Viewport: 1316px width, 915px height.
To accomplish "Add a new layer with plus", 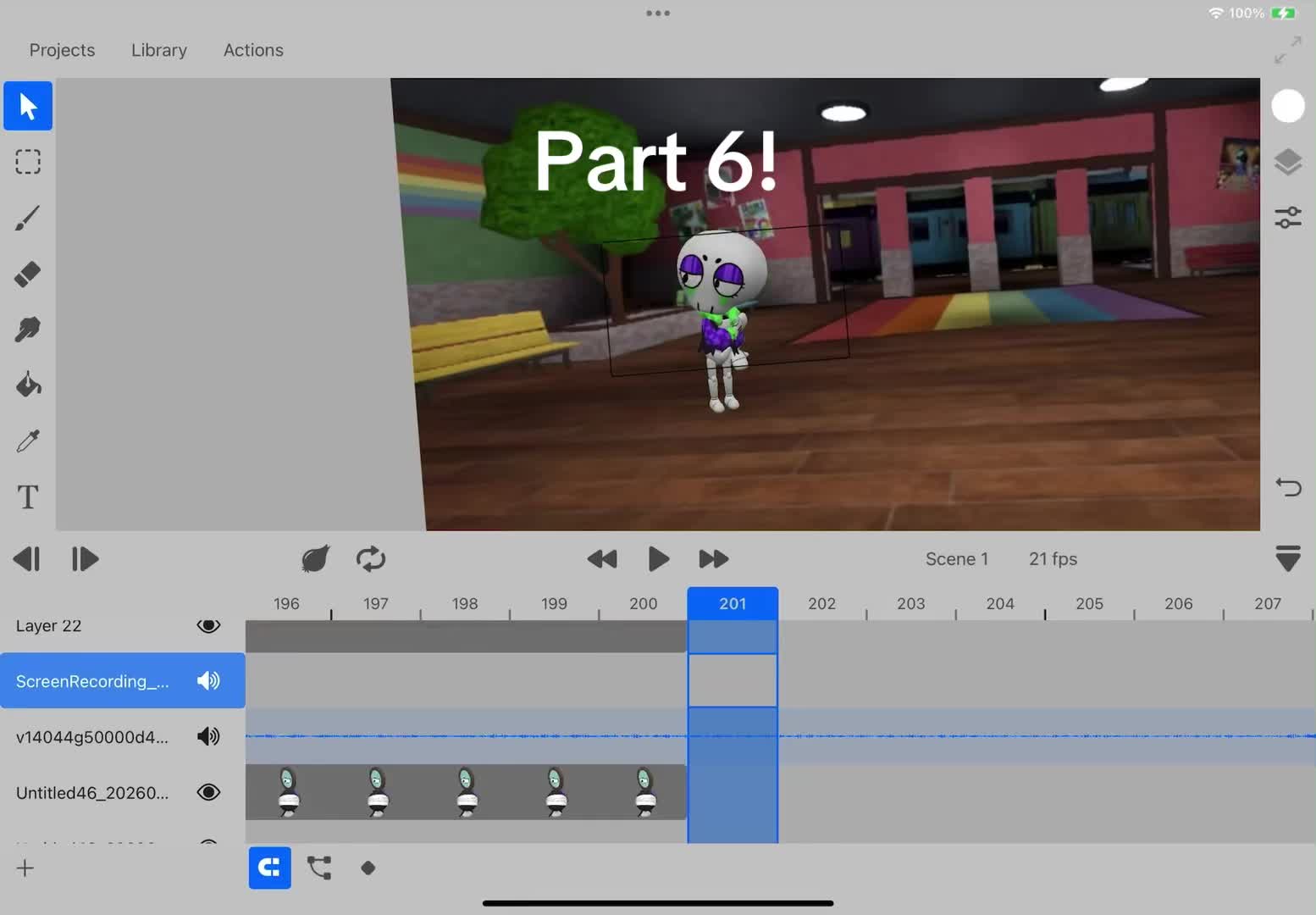I will coord(25,868).
